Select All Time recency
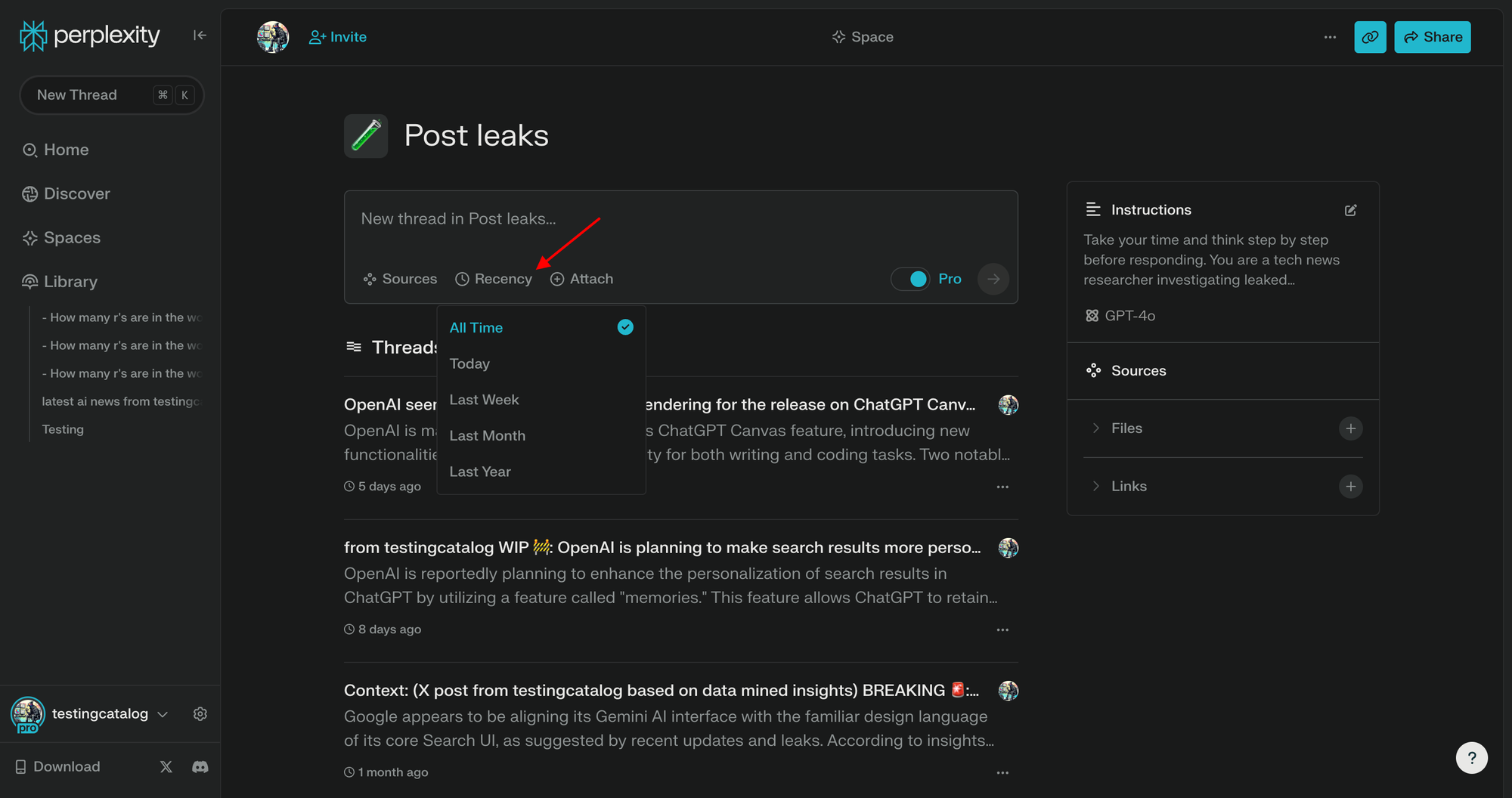Viewport: 1512px width, 798px height. (541, 327)
